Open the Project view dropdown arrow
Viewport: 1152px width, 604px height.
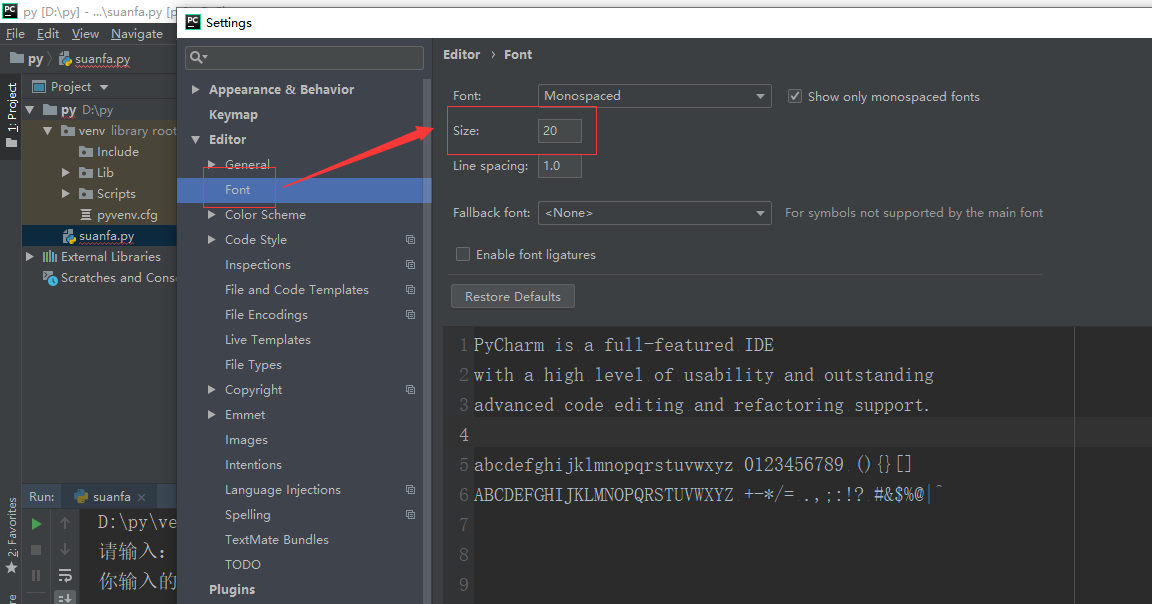coord(104,87)
